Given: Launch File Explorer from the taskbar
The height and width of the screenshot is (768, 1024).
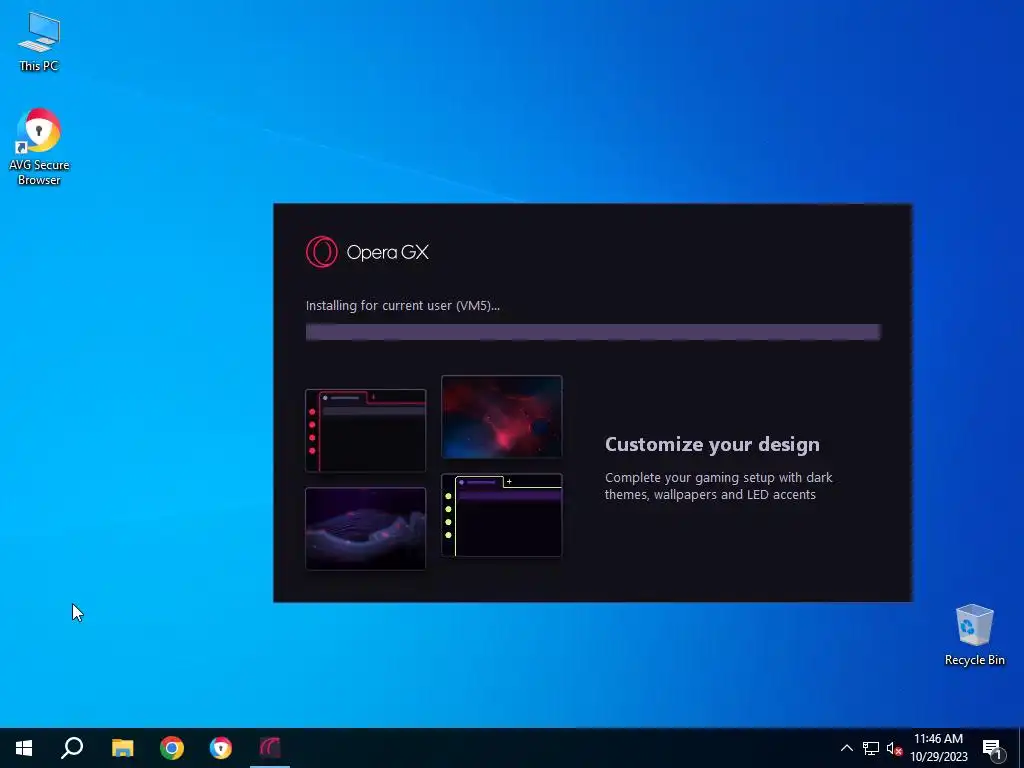Looking at the screenshot, I should pos(122,748).
